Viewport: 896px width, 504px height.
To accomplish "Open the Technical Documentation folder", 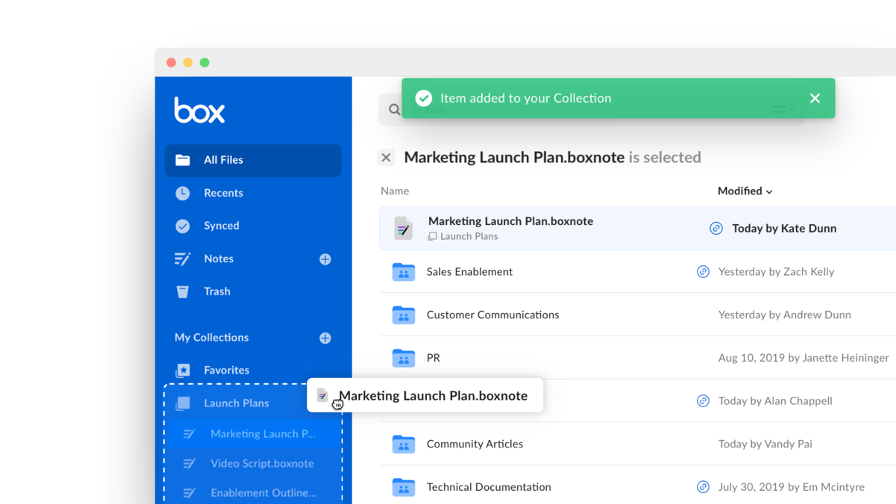I will tap(489, 487).
